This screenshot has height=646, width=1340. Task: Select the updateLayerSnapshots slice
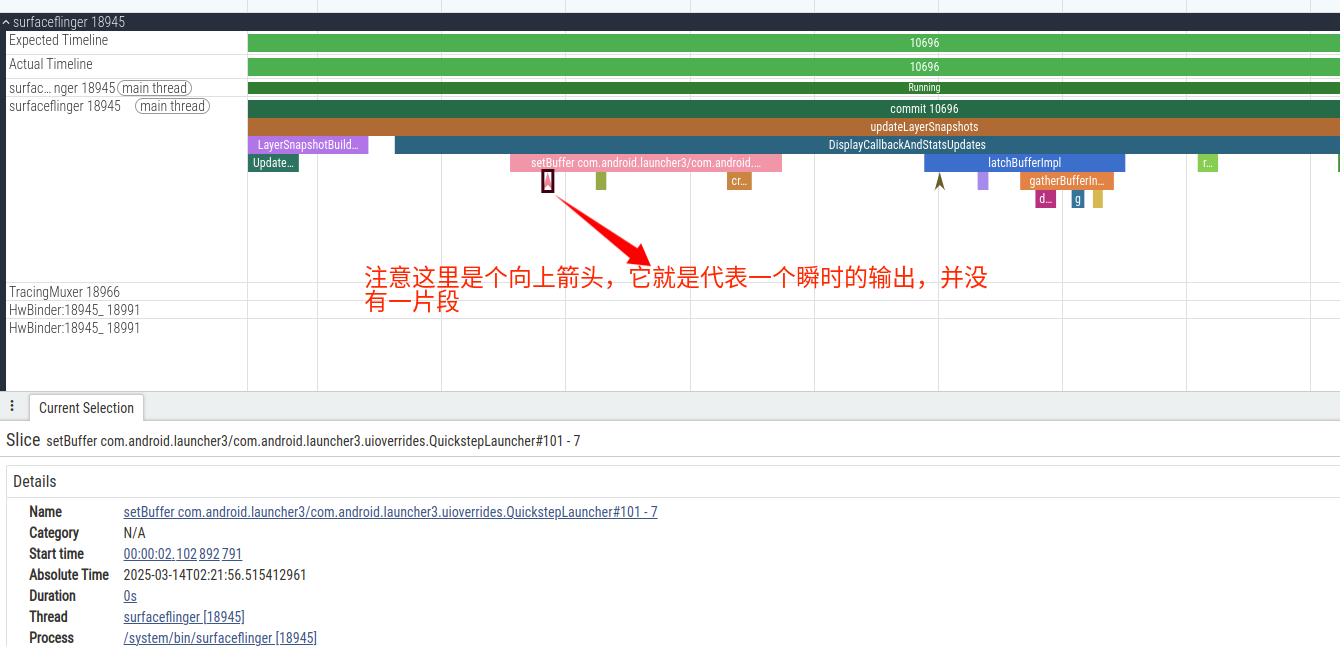794,127
